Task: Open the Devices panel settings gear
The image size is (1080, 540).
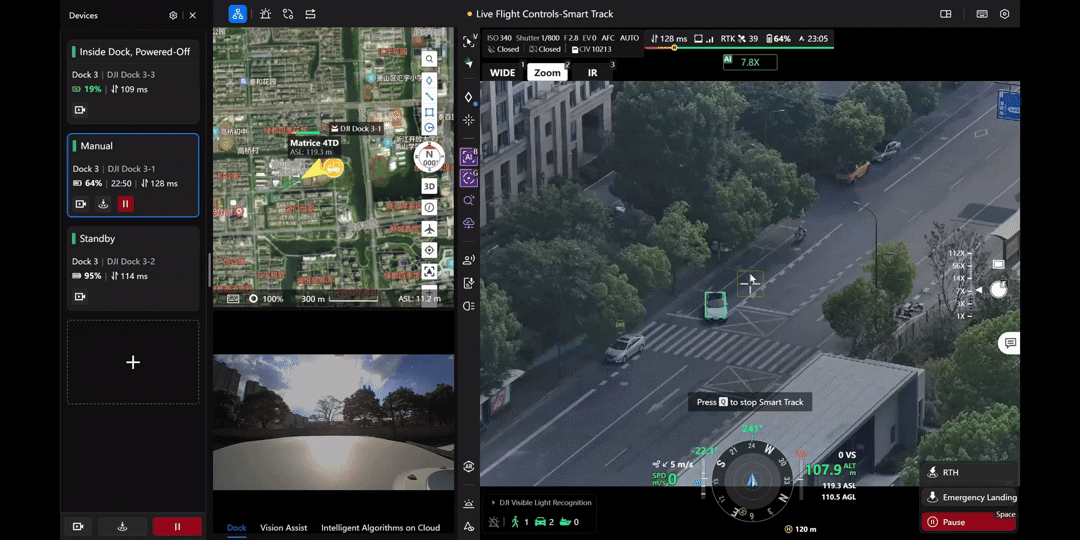Action: pyautogui.click(x=173, y=15)
